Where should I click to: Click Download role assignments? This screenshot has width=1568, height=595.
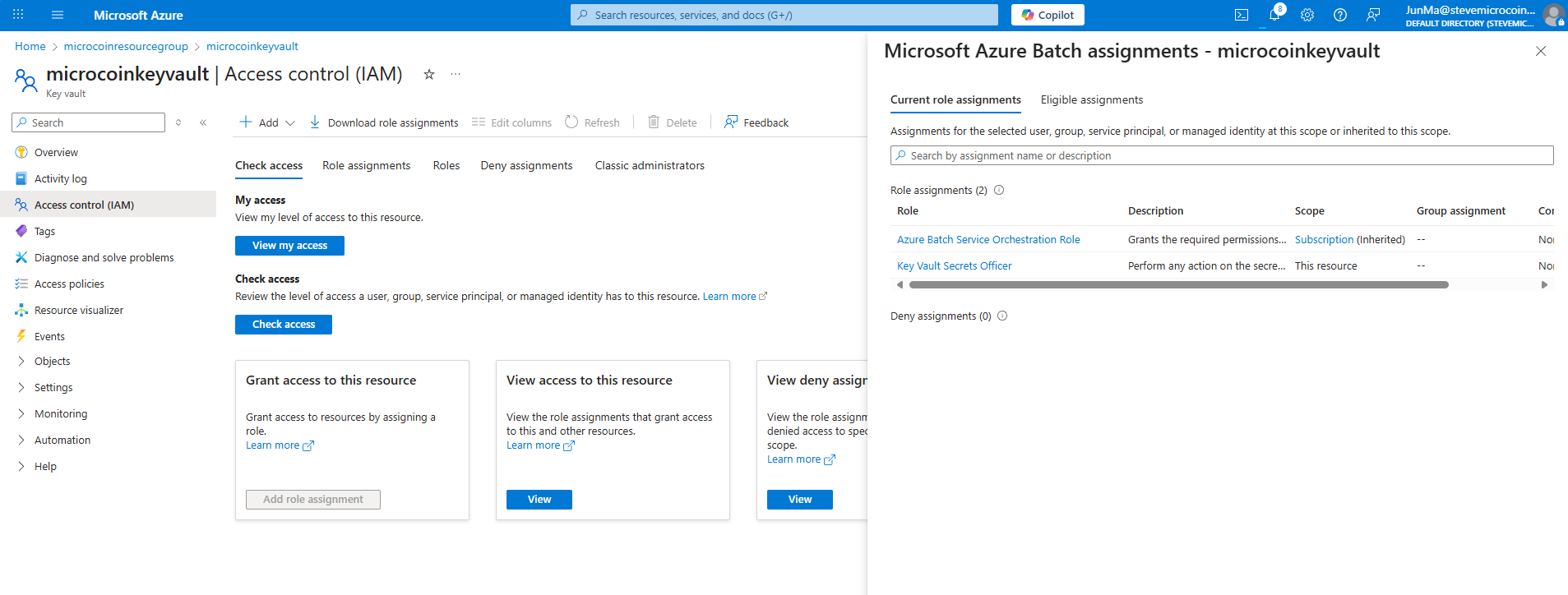384,122
